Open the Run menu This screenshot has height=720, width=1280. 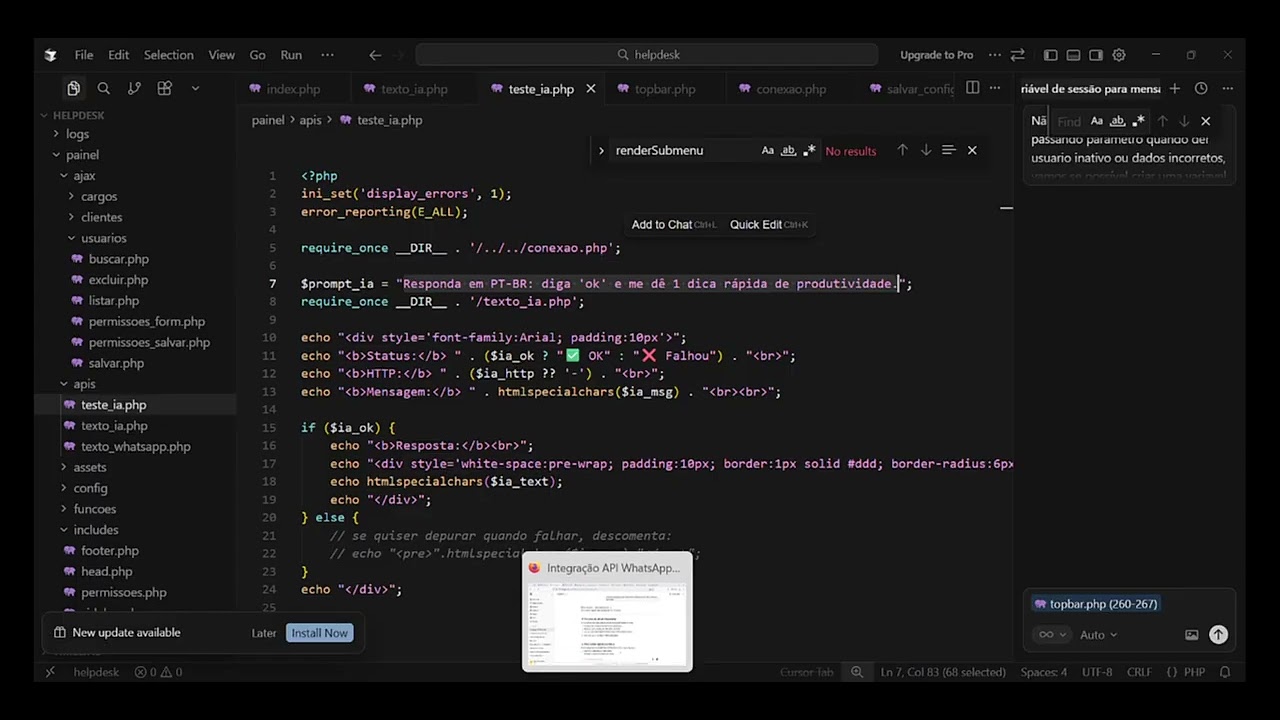291,55
